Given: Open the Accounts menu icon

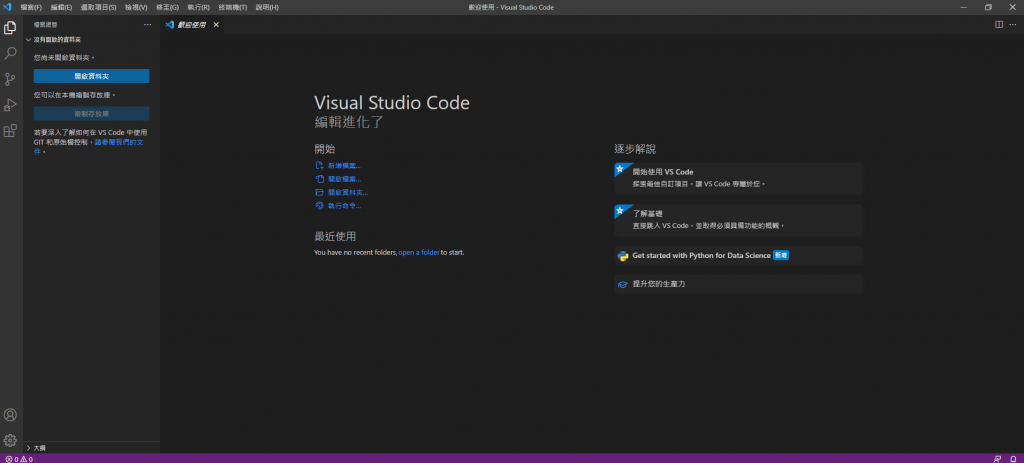Looking at the screenshot, I should point(10,415).
